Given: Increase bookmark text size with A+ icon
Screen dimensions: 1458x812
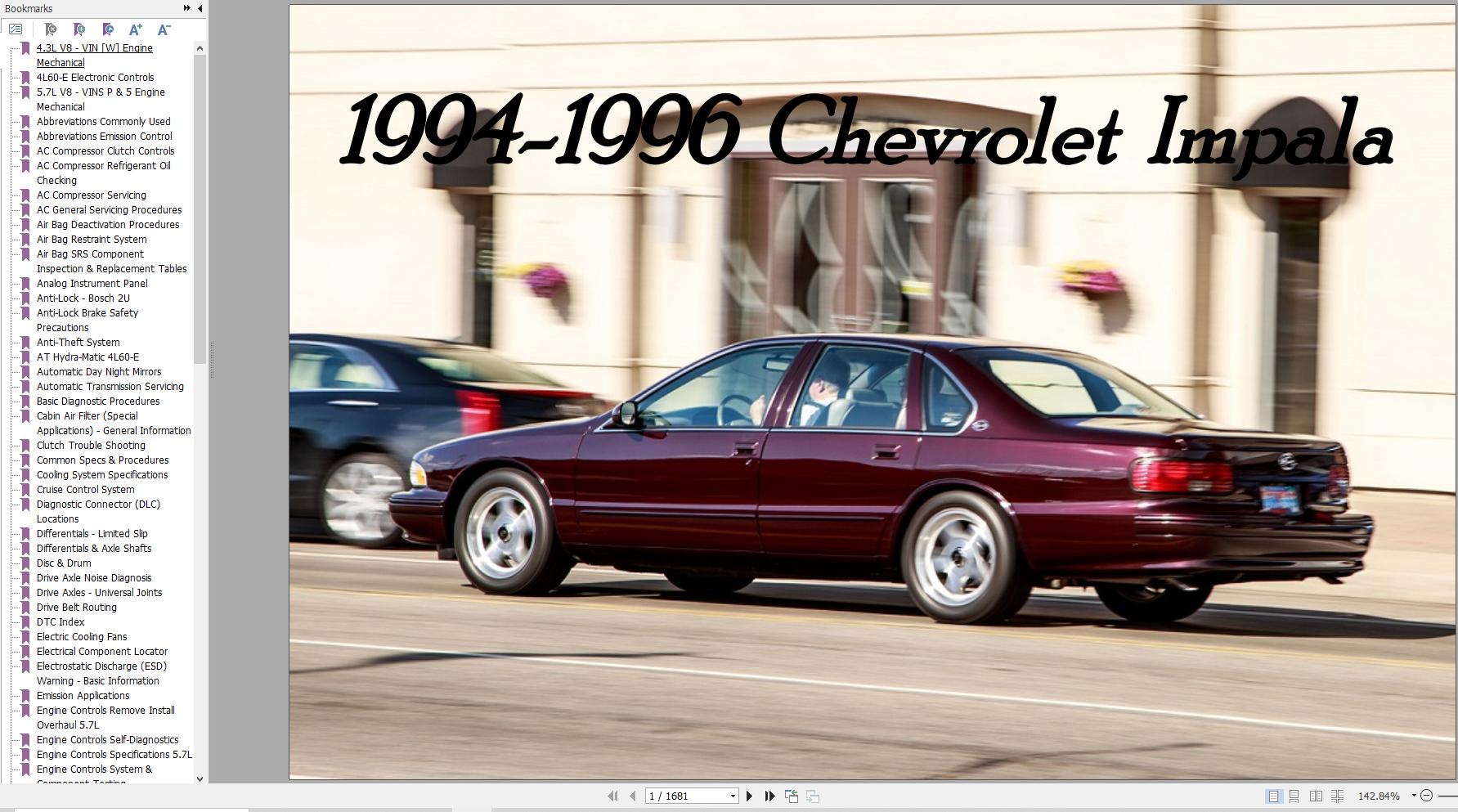Looking at the screenshot, I should pyautogui.click(x=136, y=29).
